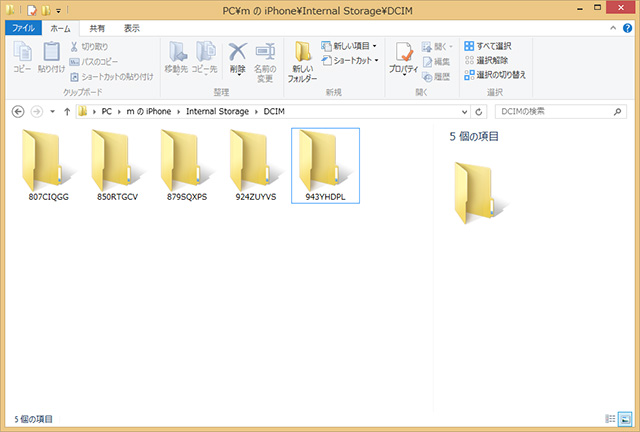
Task: Create a new folder with 新しいフォルダー
Action: click(x=302, y=61)
